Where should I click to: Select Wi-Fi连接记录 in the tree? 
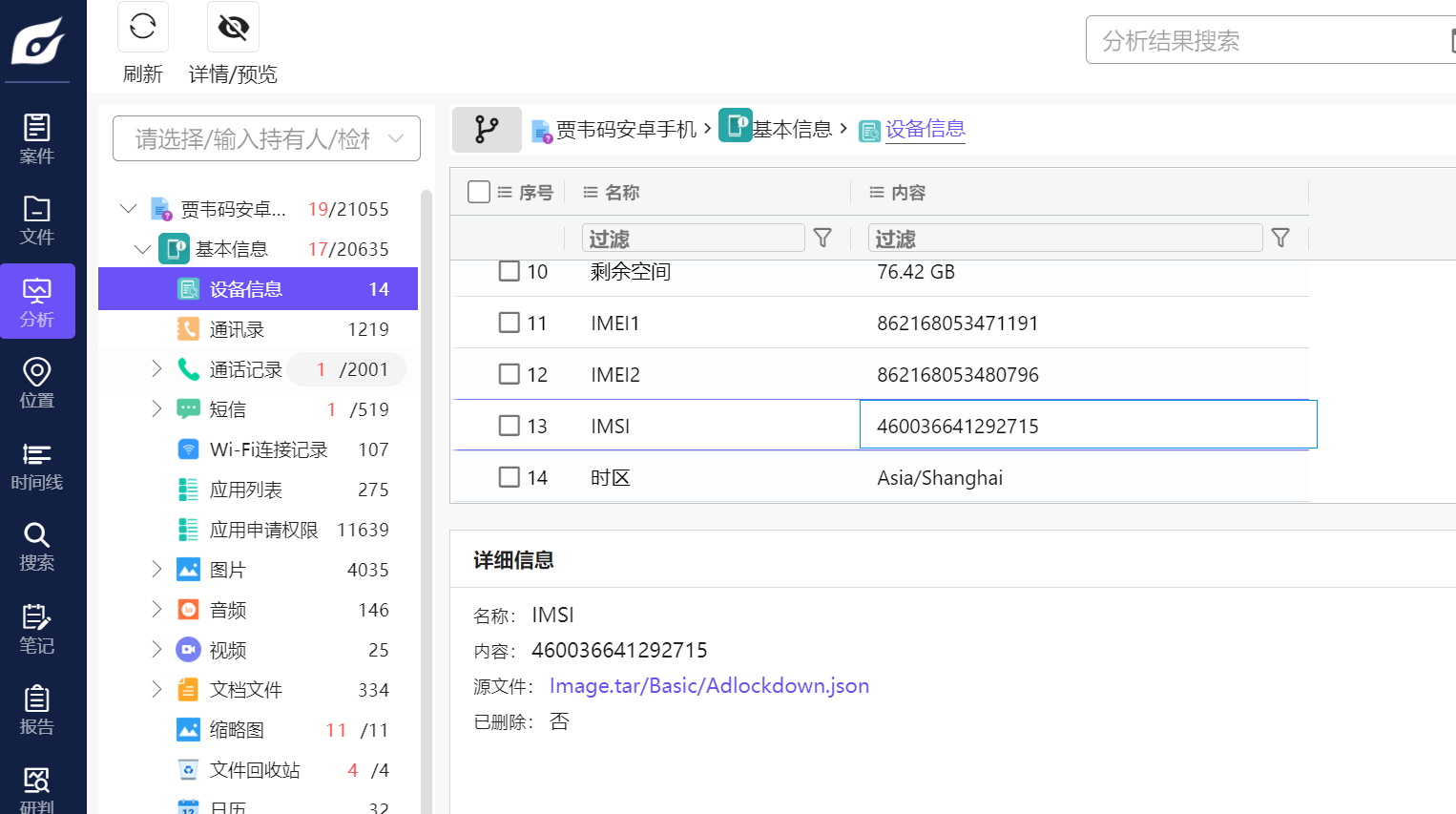pos(268,449)
